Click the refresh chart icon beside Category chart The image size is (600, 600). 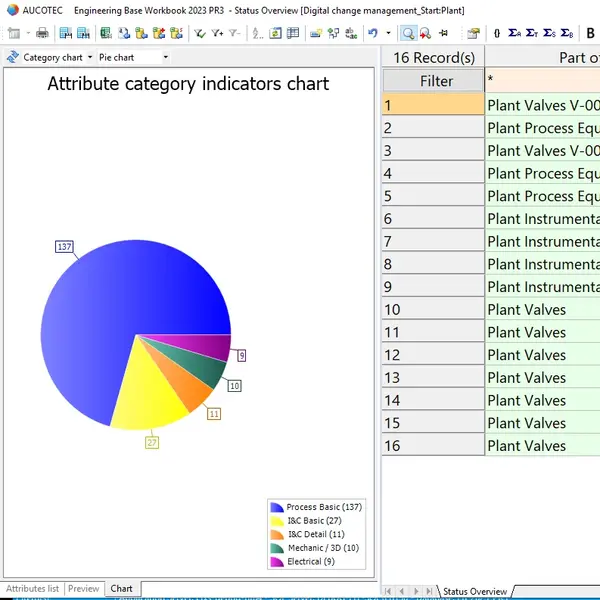coord(12,57)
